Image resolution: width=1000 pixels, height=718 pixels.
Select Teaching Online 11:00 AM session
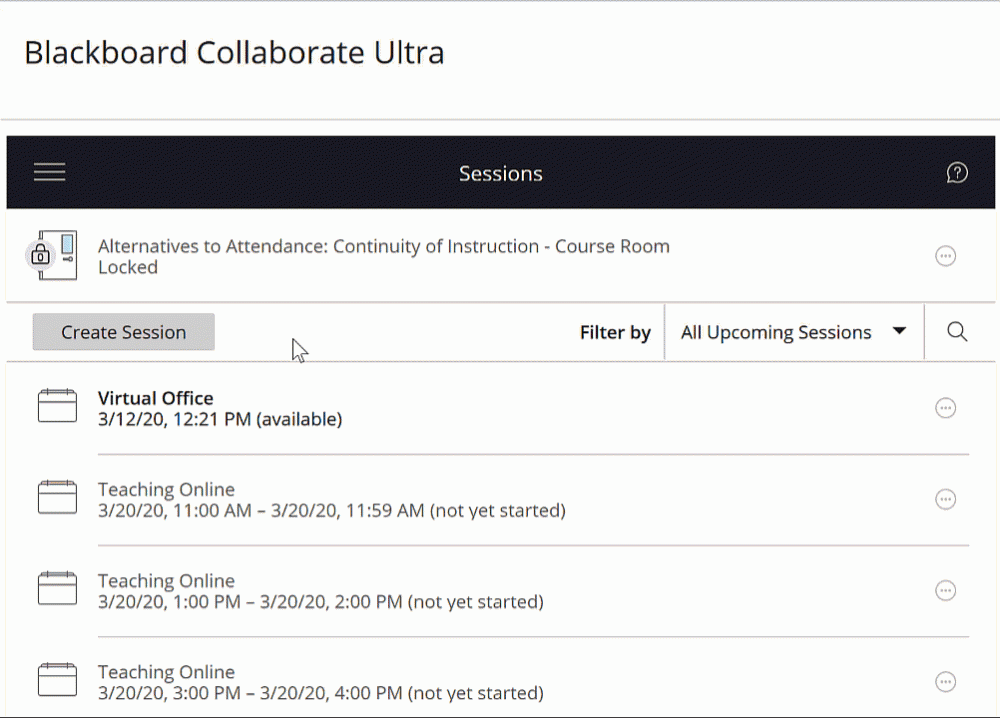[x=166, y=490]
